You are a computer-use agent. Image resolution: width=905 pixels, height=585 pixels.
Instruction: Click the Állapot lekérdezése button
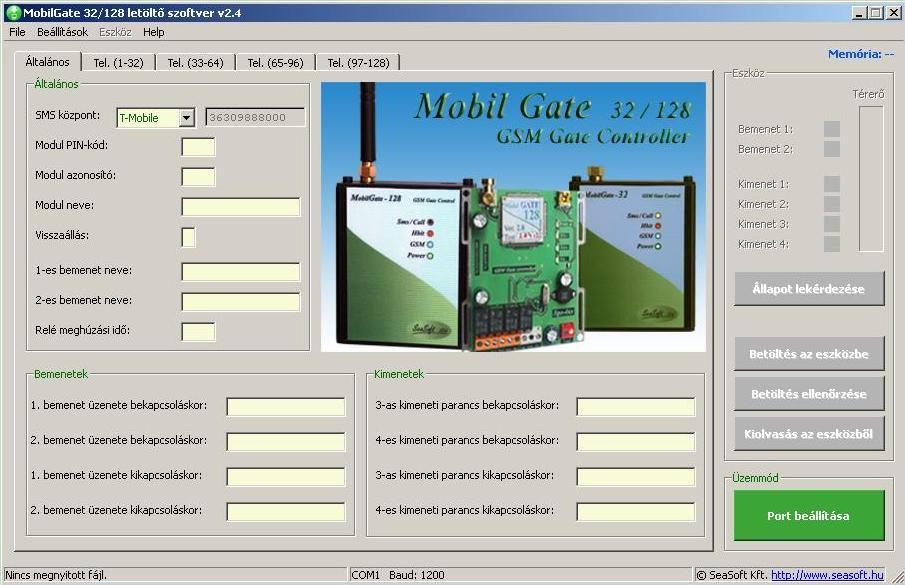click(809, 289)
